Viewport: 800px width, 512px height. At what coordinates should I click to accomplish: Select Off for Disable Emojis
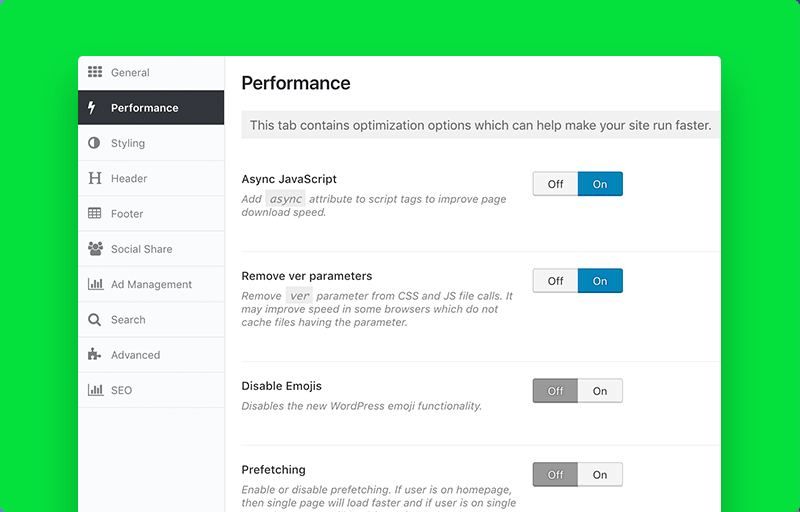(x=555, y=391)
